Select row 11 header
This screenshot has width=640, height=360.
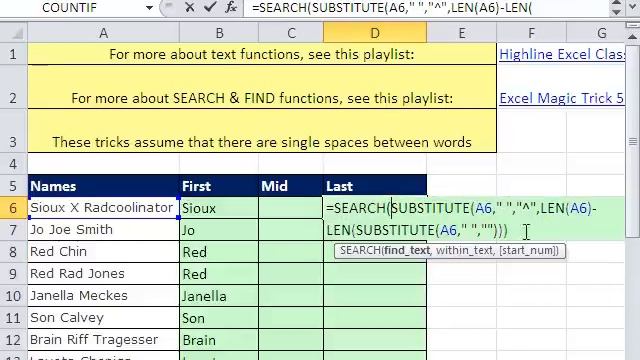pos(13,318)
